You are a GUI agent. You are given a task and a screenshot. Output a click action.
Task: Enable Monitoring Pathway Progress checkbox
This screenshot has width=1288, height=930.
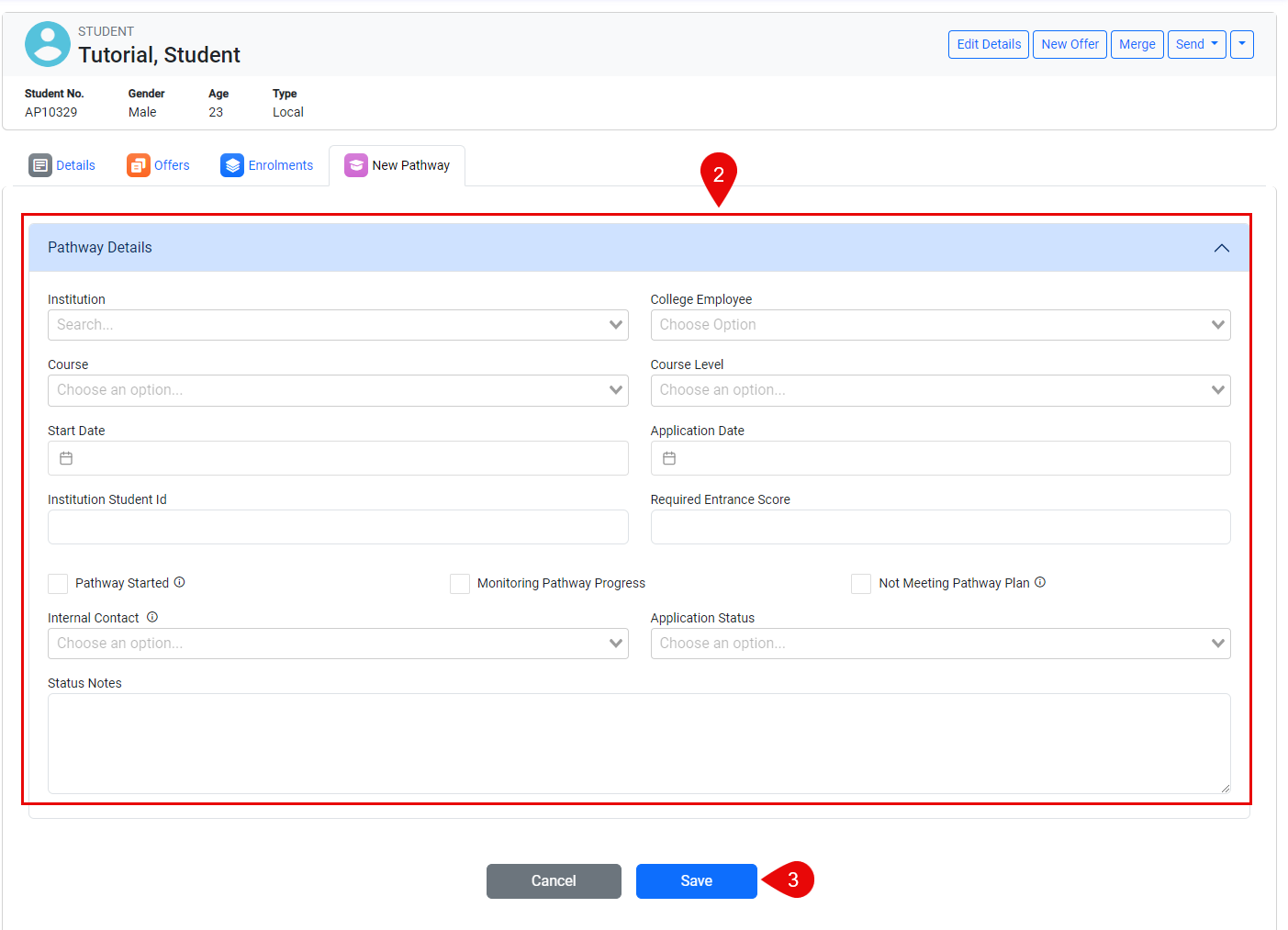(460, 584)
